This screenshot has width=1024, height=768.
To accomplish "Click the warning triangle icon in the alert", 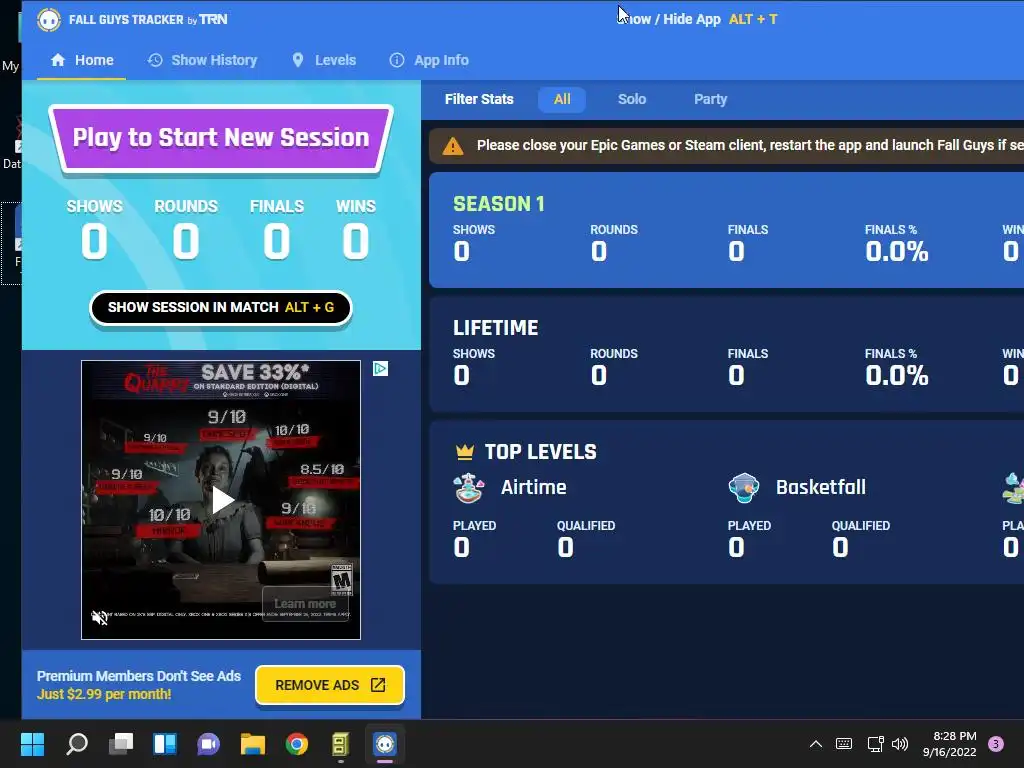I will pos(453,146).
